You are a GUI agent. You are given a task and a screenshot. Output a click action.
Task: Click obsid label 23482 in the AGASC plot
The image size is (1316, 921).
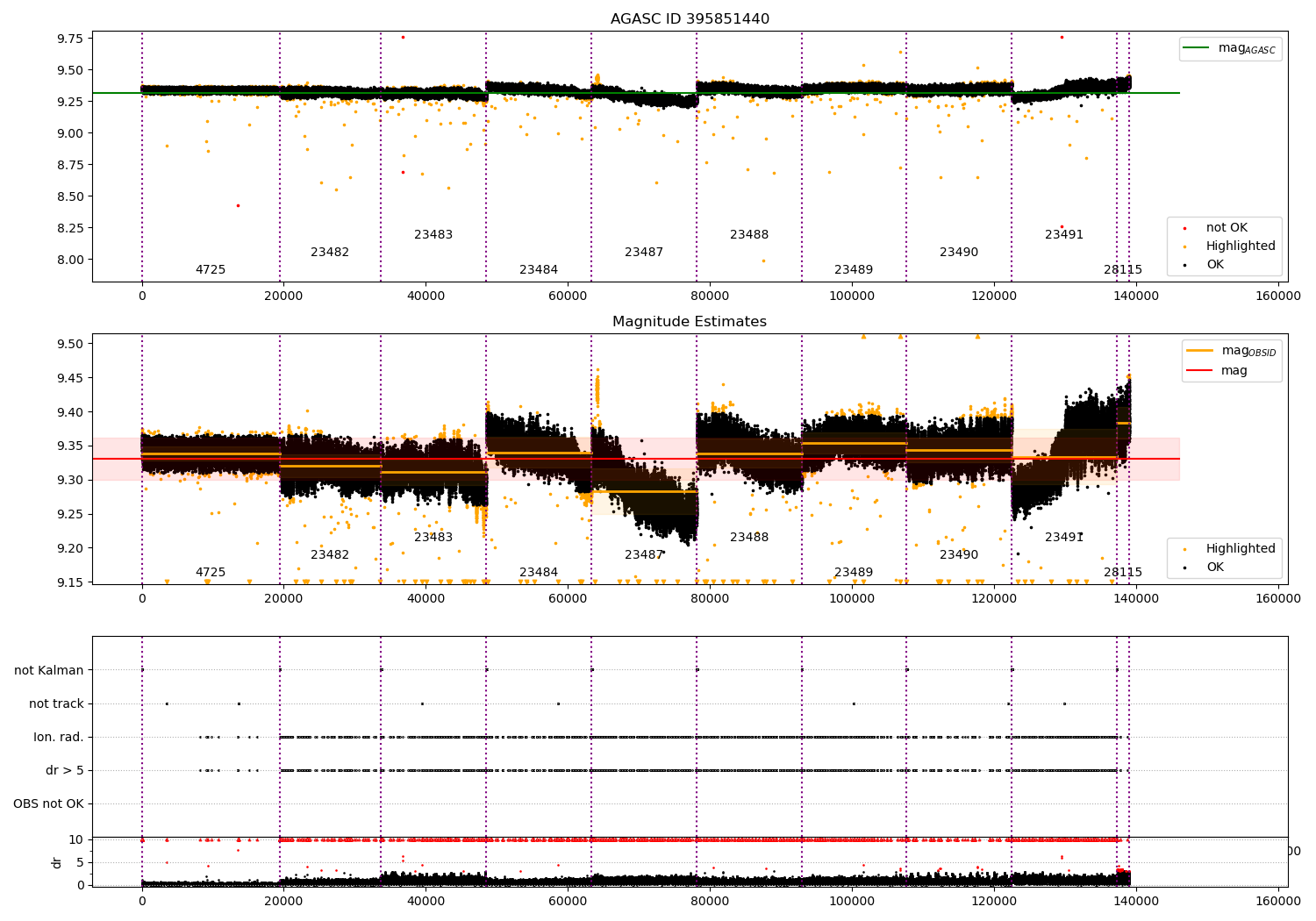[x=330, y=253]
